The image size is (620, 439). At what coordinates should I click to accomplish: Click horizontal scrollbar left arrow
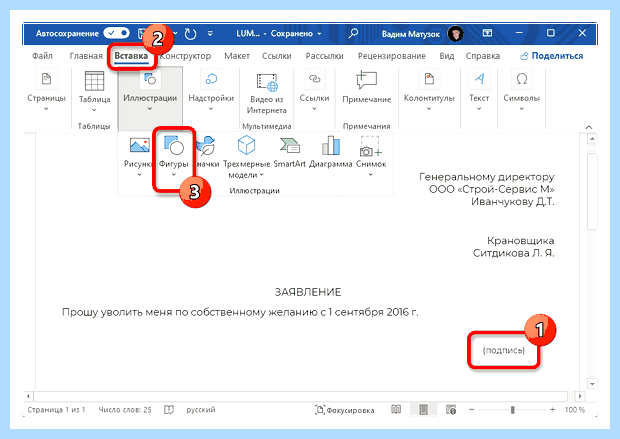tap(28, 396)
